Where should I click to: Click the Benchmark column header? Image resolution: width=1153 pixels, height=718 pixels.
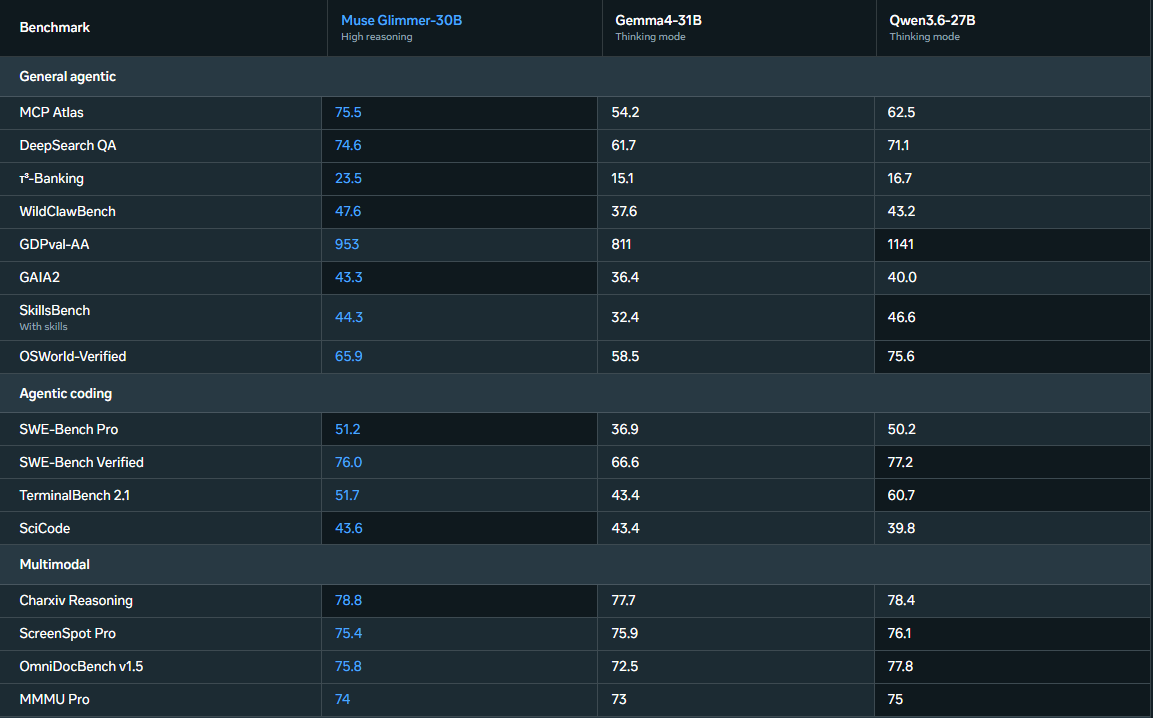click(54, 27)
